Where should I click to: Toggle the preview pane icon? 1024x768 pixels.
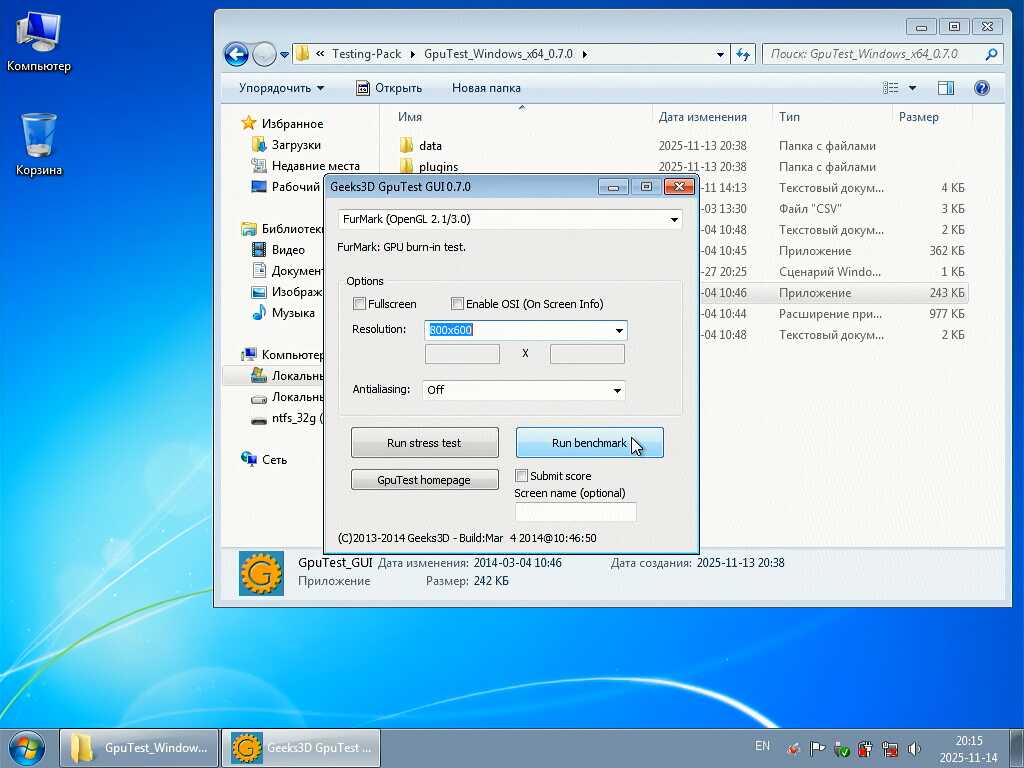(x=945, y=88)
